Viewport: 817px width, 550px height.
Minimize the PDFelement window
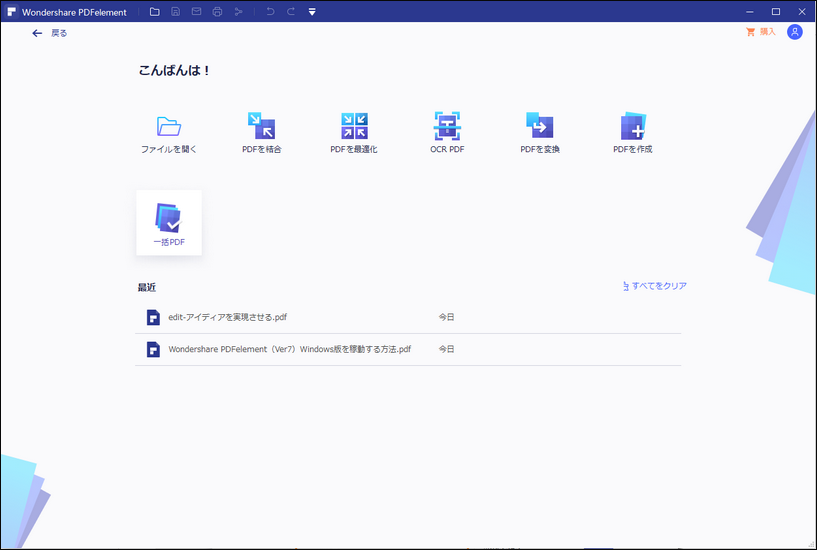[x=750, y=11]
